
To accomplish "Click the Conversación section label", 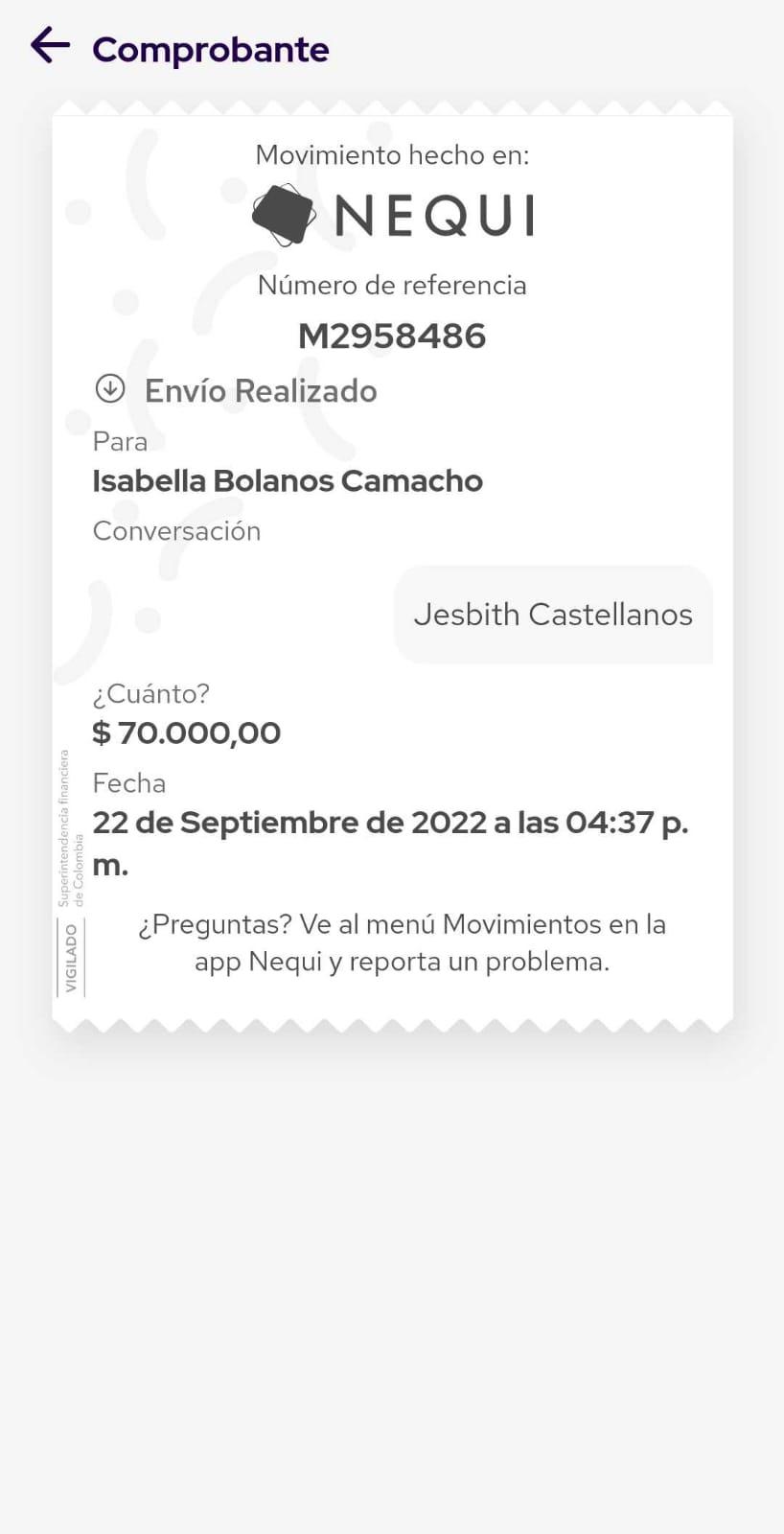I will click(176, 530).
